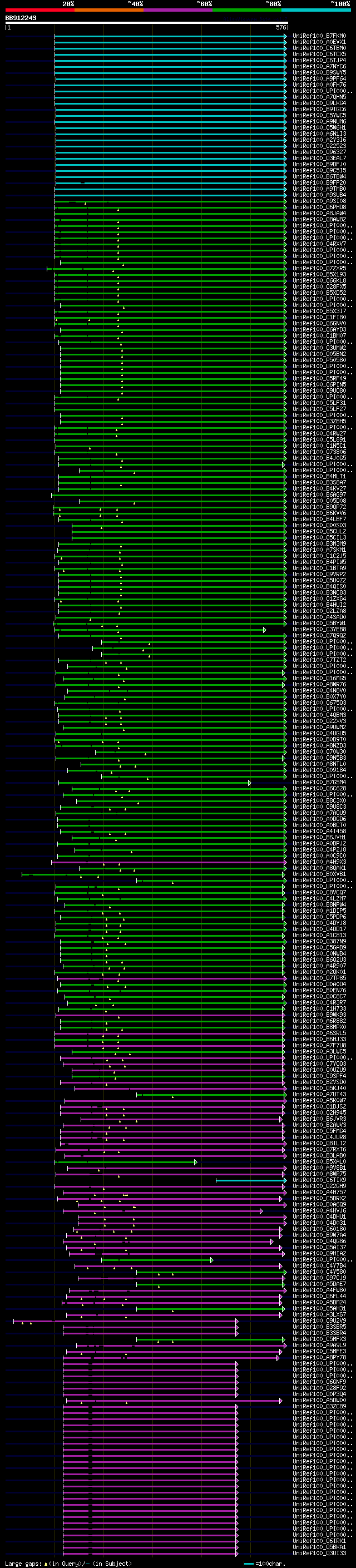The width and height of the screenshot is (356, 1568).
Task: Click the UniRef100_A9UWM2 label
Action: 319,728
